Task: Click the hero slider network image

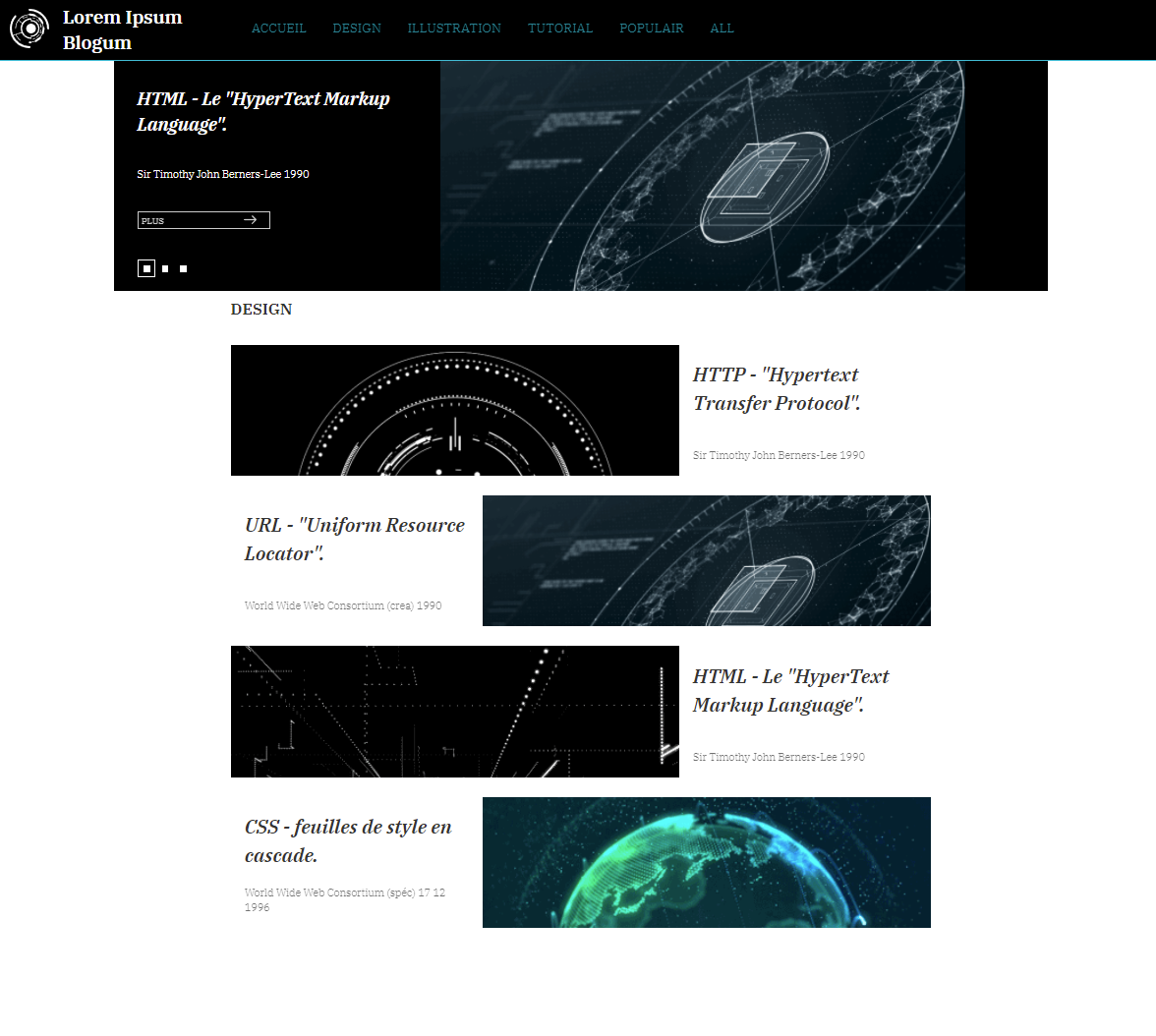Action: click(x=703, y=176)
